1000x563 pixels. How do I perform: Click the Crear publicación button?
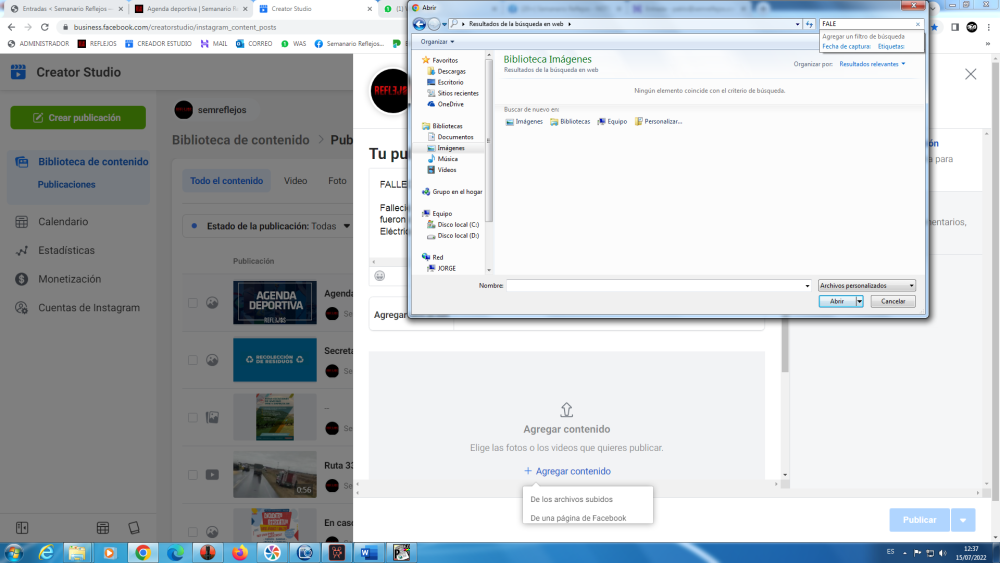click(x=78, y=118)
